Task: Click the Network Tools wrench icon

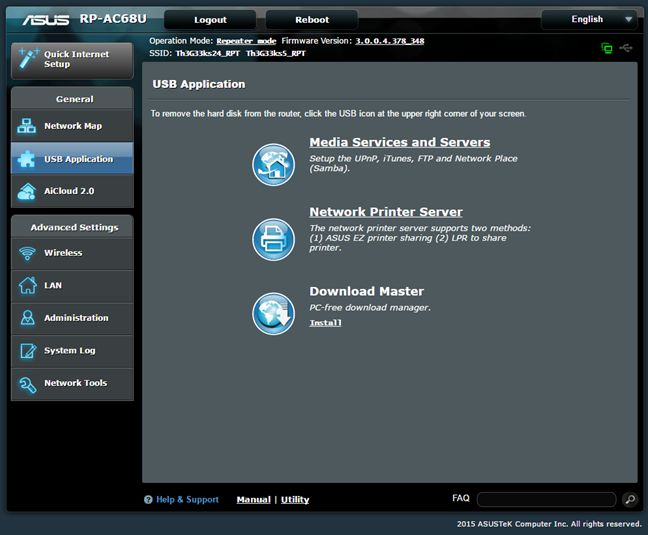Action: [x=27, y=384]
